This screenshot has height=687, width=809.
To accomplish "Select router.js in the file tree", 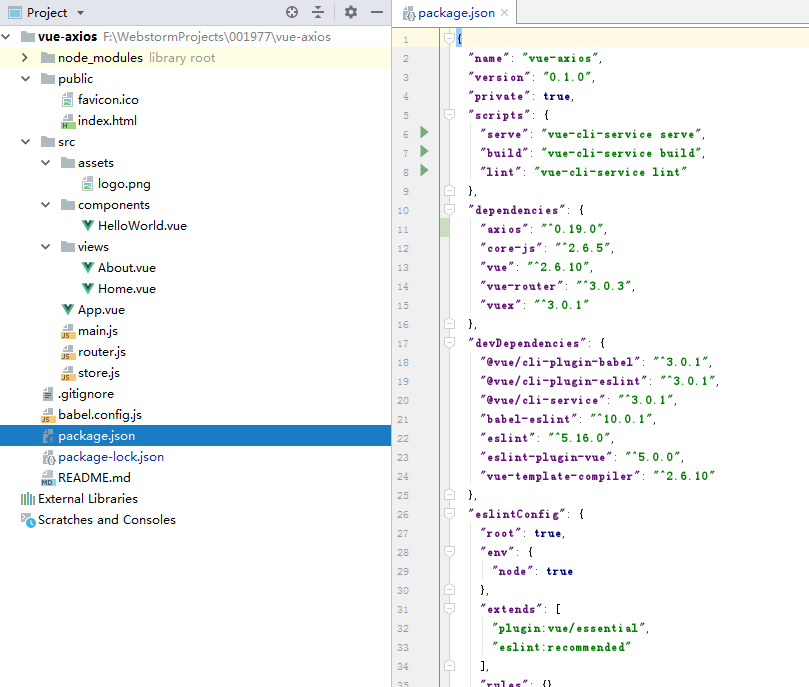I will (101, 352).
